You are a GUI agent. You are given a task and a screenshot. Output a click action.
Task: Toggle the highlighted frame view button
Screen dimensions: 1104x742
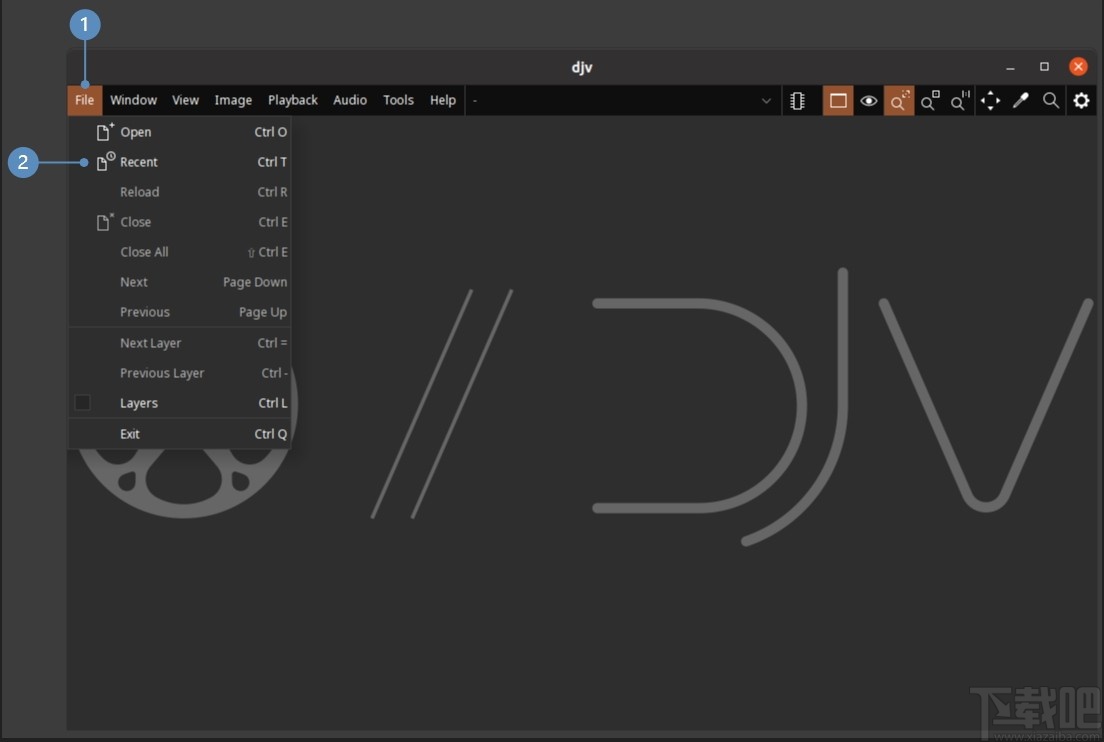coord(838,100)
